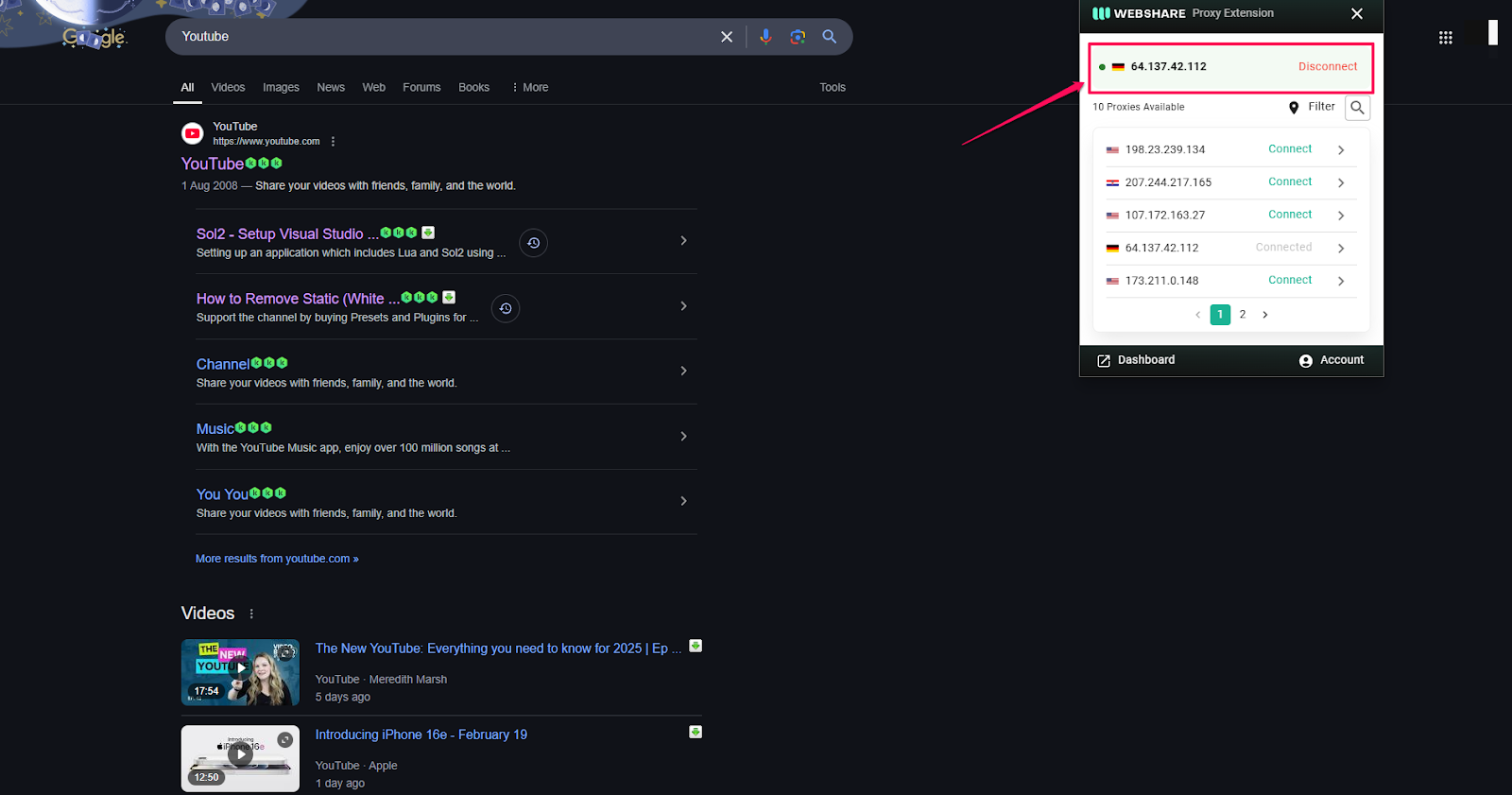Open details chevron for proxy 198.23.239.134

click(1341, 150)
